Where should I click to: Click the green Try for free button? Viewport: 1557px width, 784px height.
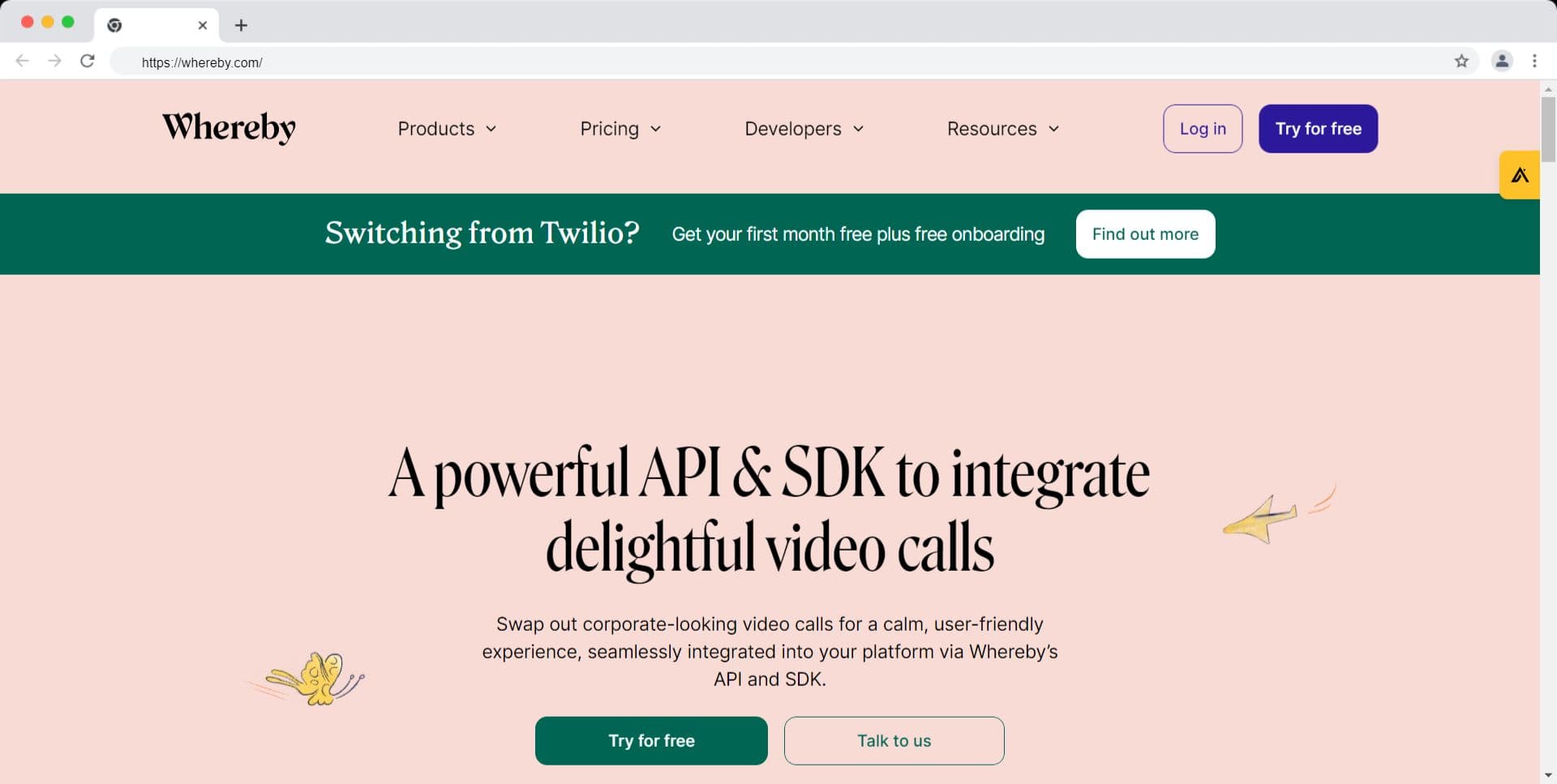click(651, 740)
